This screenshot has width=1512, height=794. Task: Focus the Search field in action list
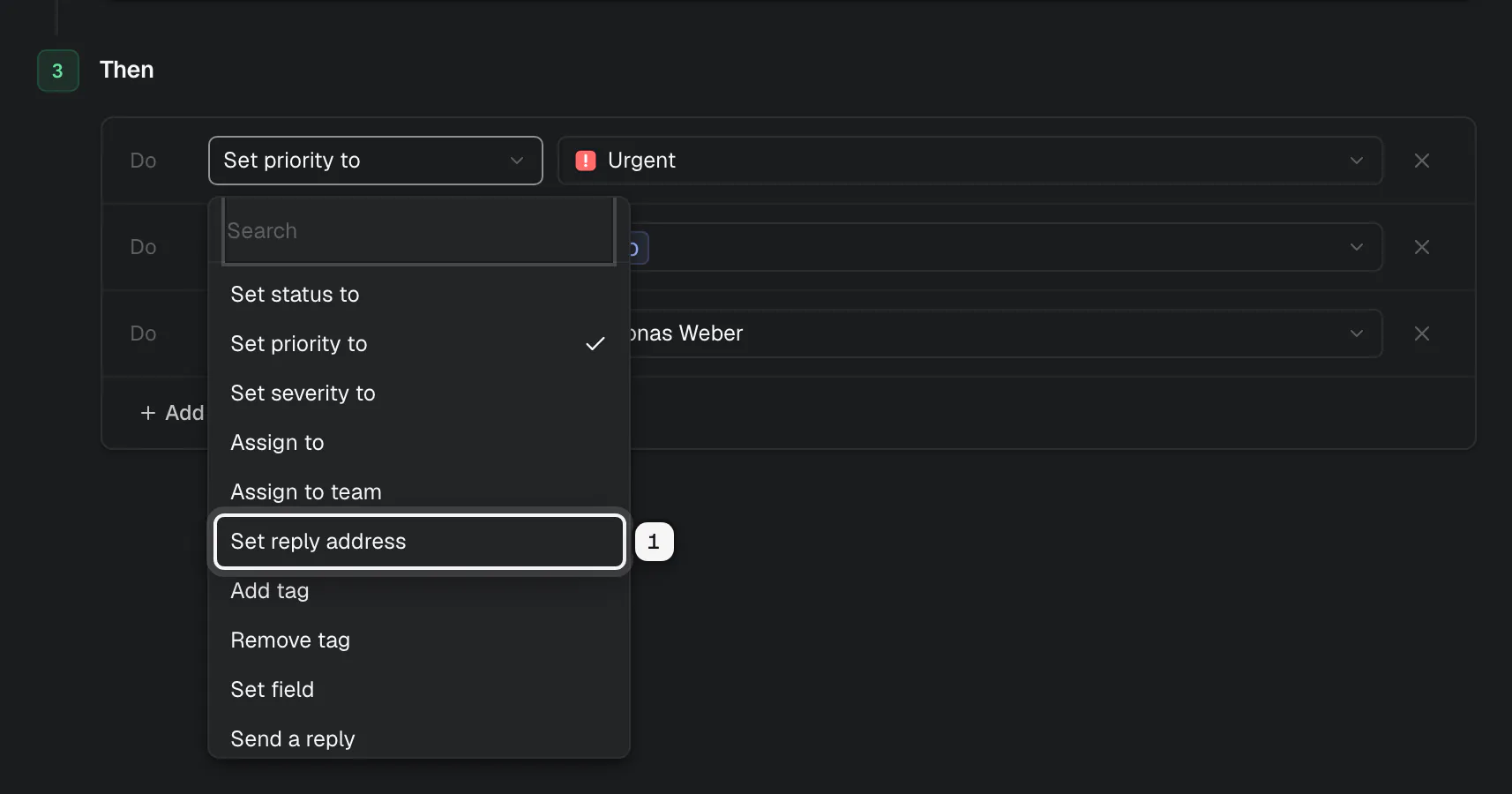[419, 231]
